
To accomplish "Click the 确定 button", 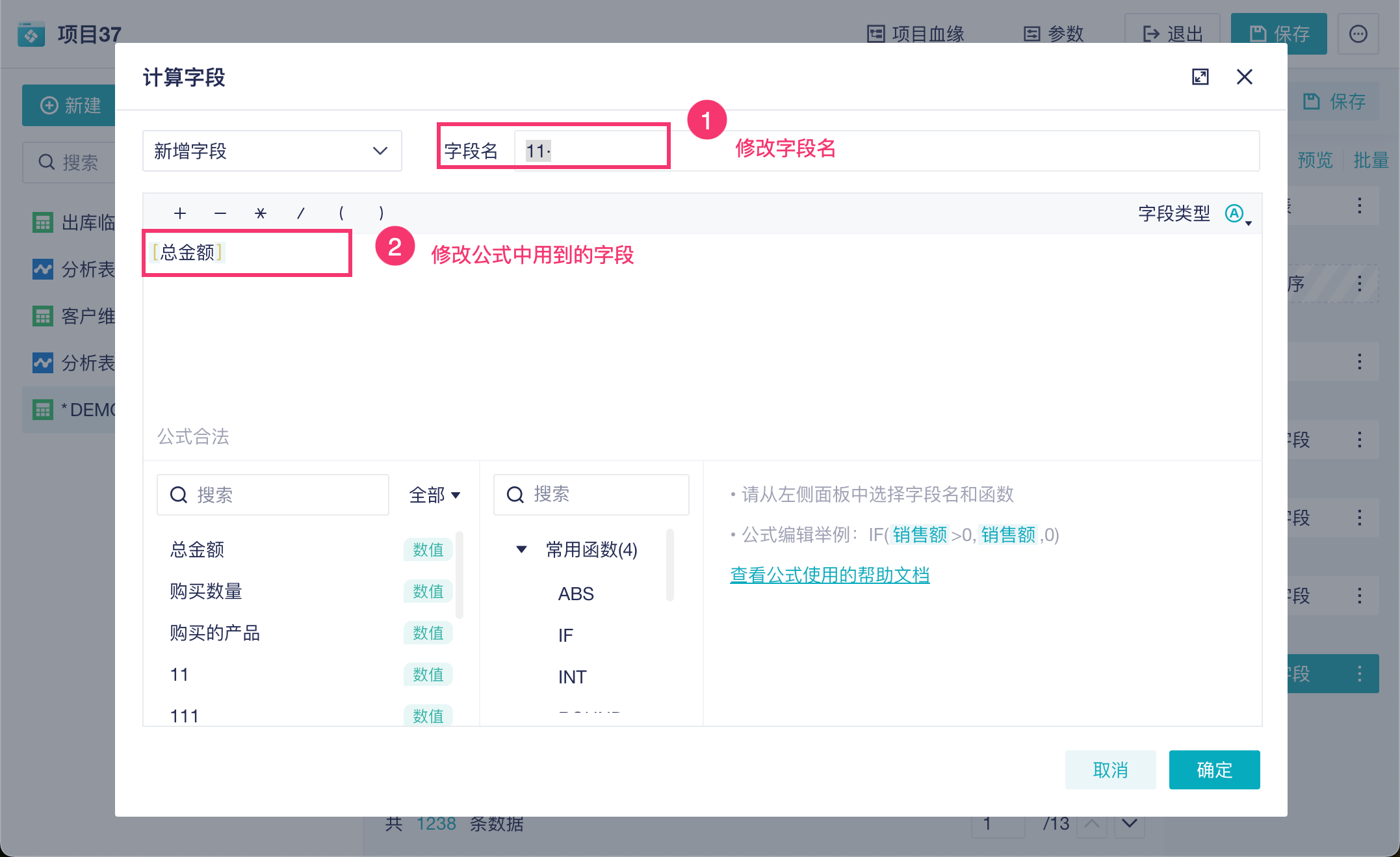I will click(1213, 770).
